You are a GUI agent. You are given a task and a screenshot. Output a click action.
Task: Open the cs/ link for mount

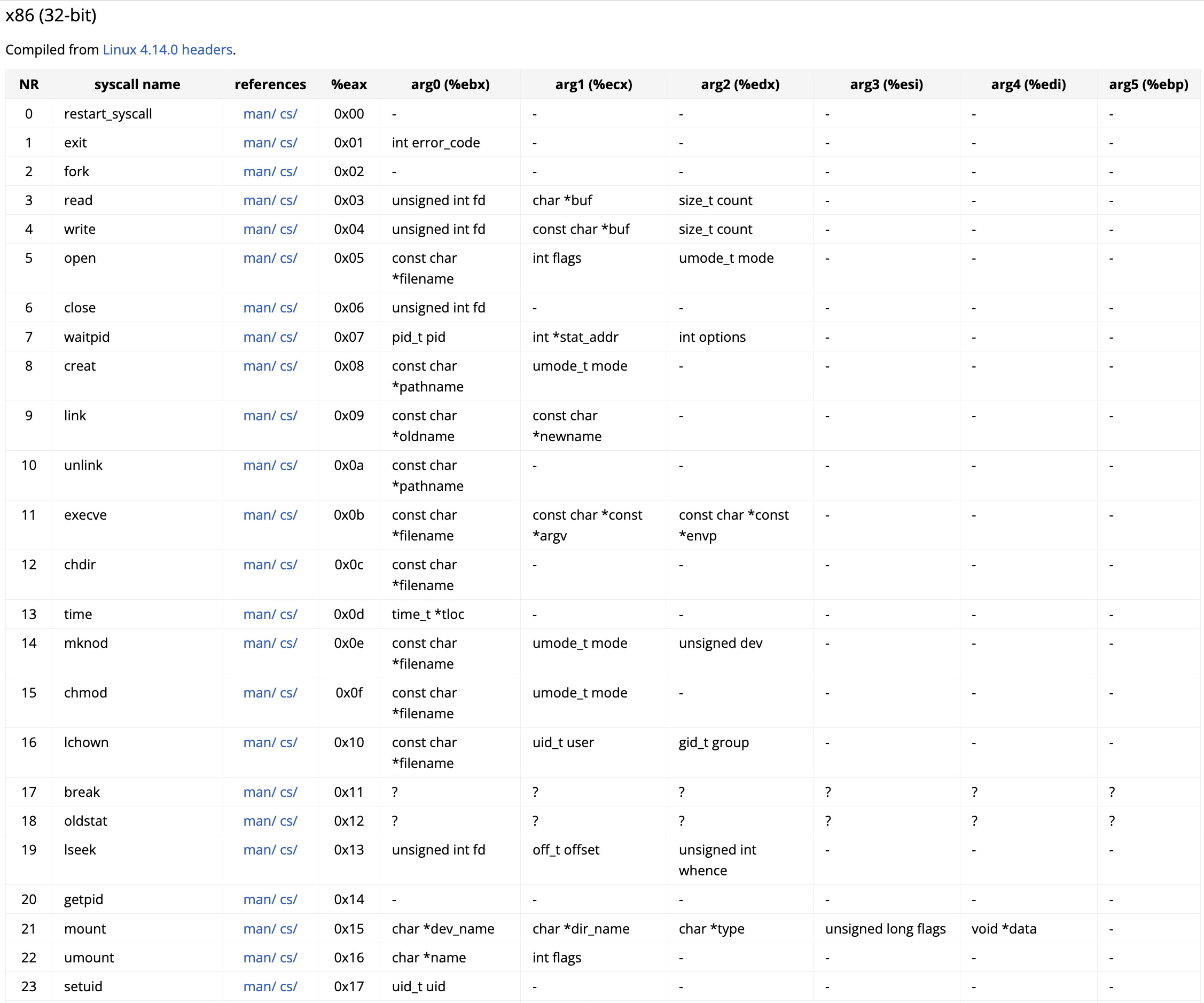288,928
